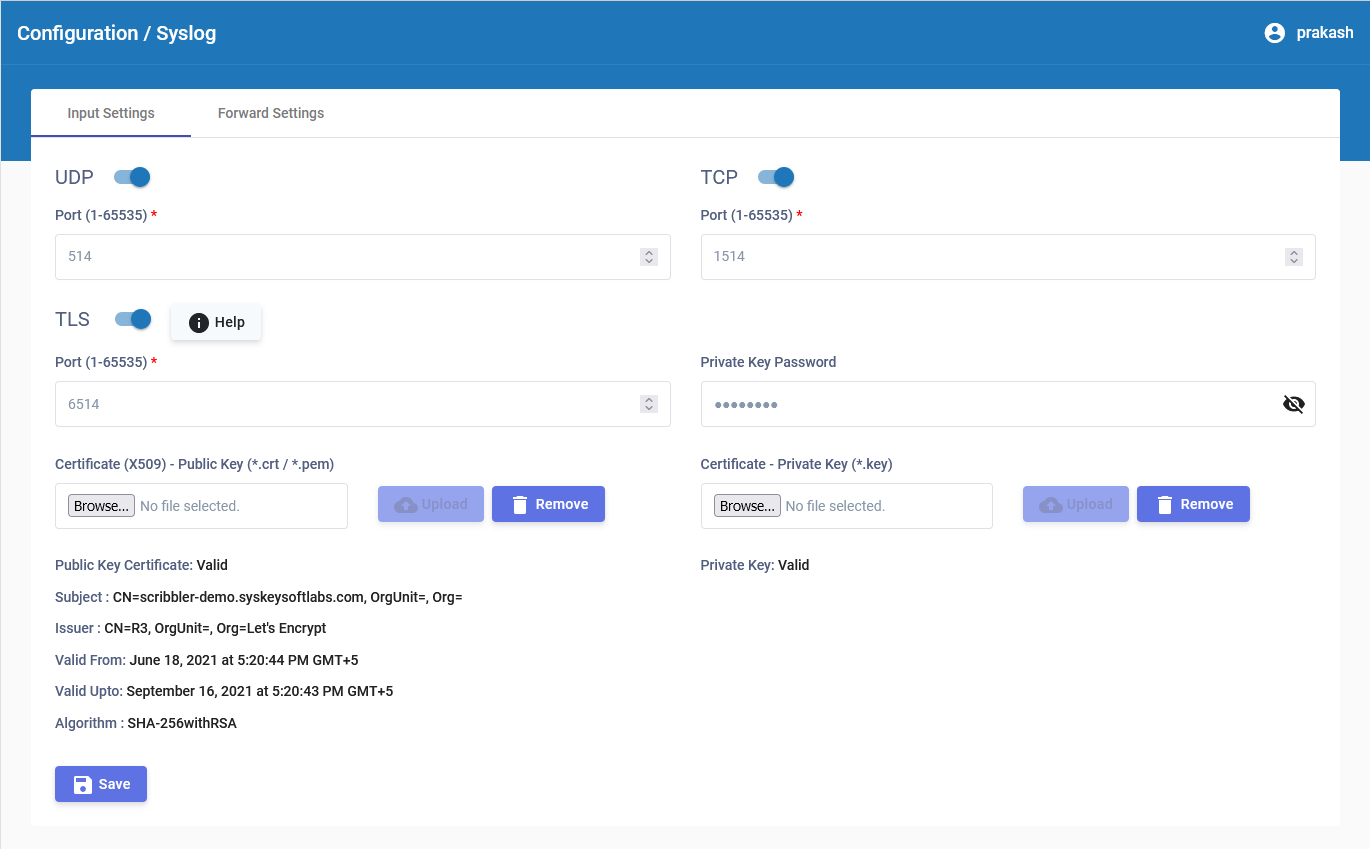This screenshot has width=1370, height=849.
Task: Switch off the TLS toggle
Action: pos(133,319)
